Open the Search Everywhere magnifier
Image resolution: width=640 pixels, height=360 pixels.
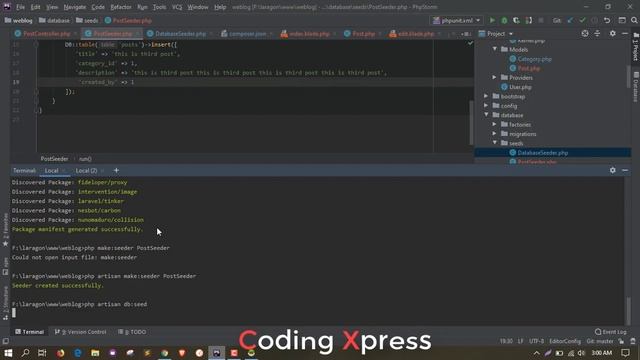(634, 20)
